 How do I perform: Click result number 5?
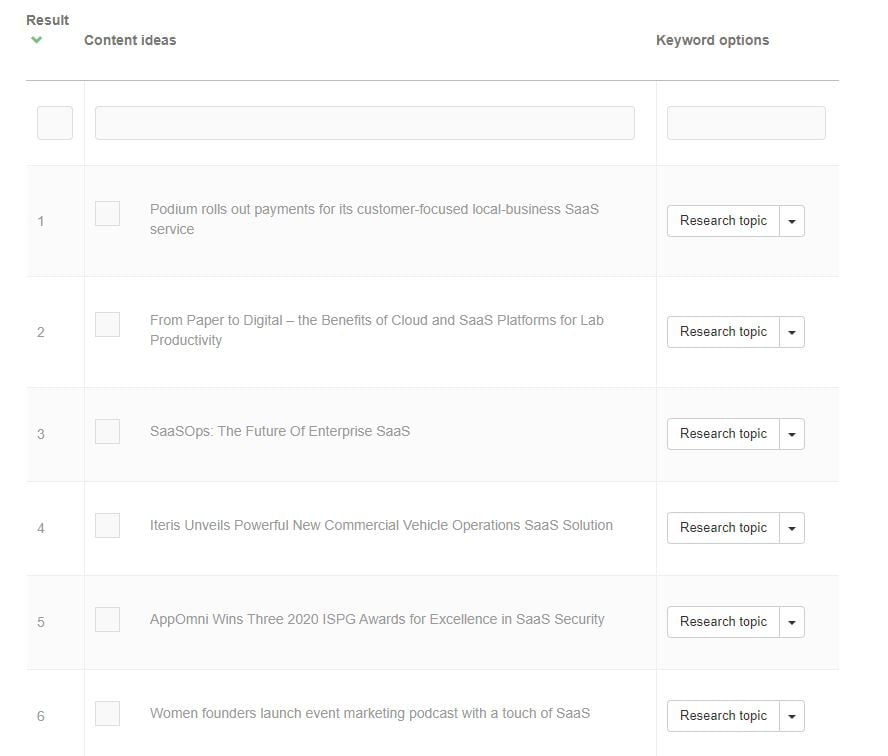[x=41, y=622]
